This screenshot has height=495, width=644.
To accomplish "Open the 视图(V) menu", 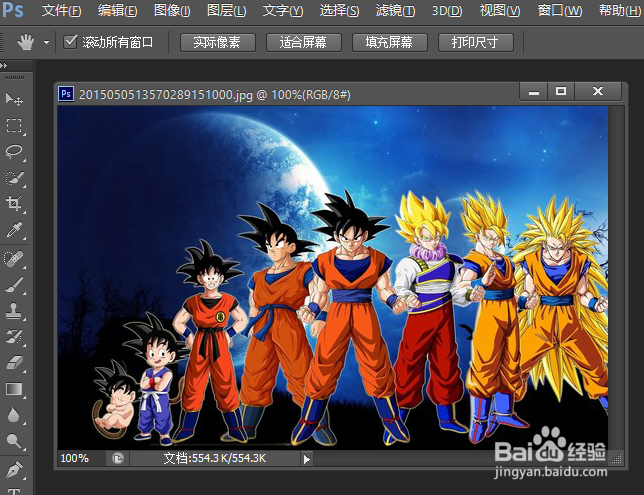I will [x=500, y=10].
